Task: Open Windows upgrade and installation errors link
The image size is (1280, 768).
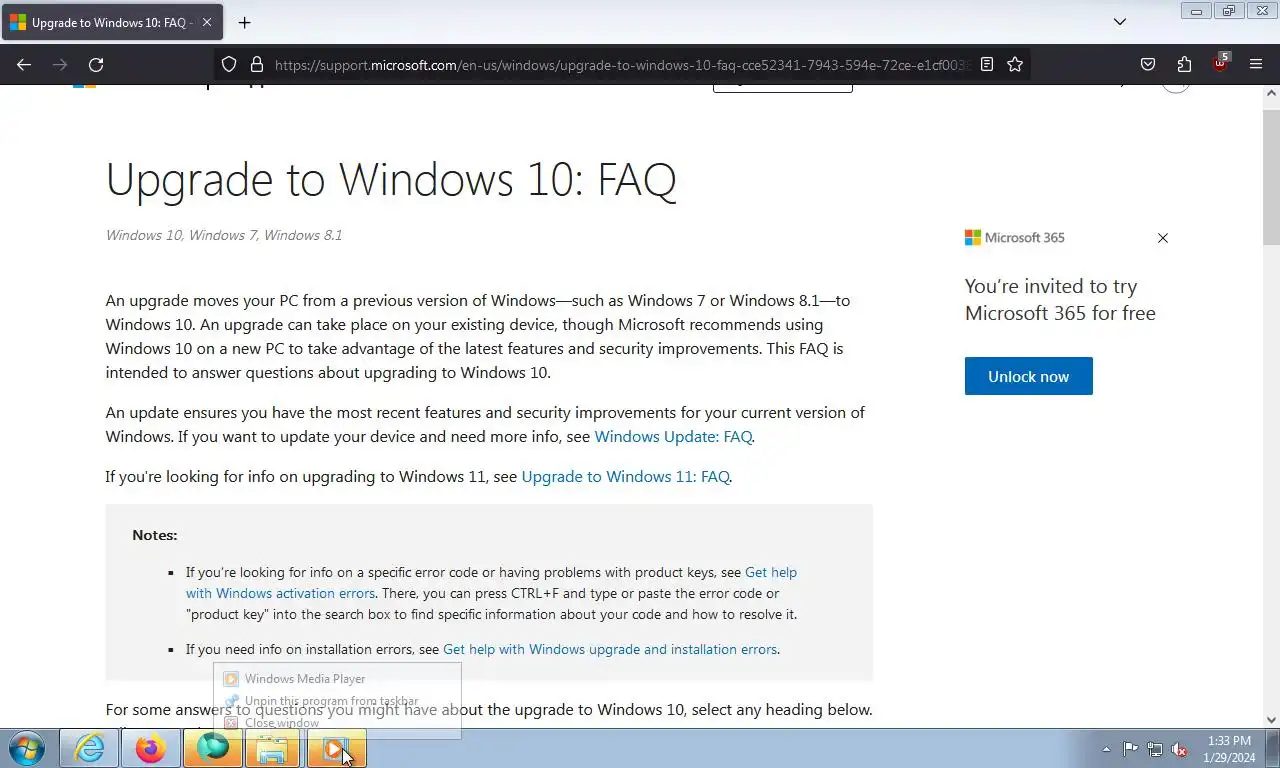Action: click(610, 649)
